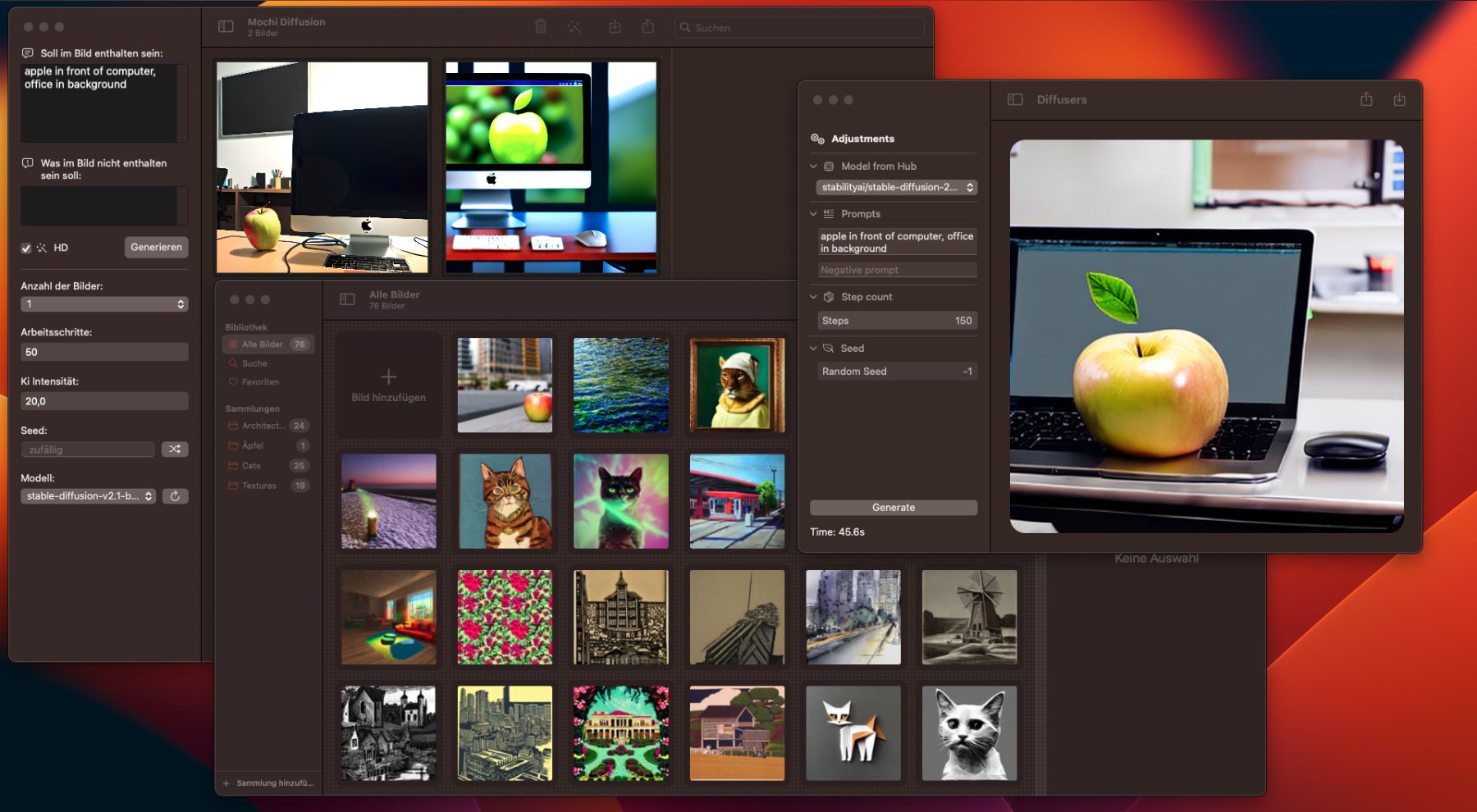Image resolution: width=1477 pixels, height=812 pixels.
Task: Collapse the Model from Hub section
Action: tap(814, 167)
